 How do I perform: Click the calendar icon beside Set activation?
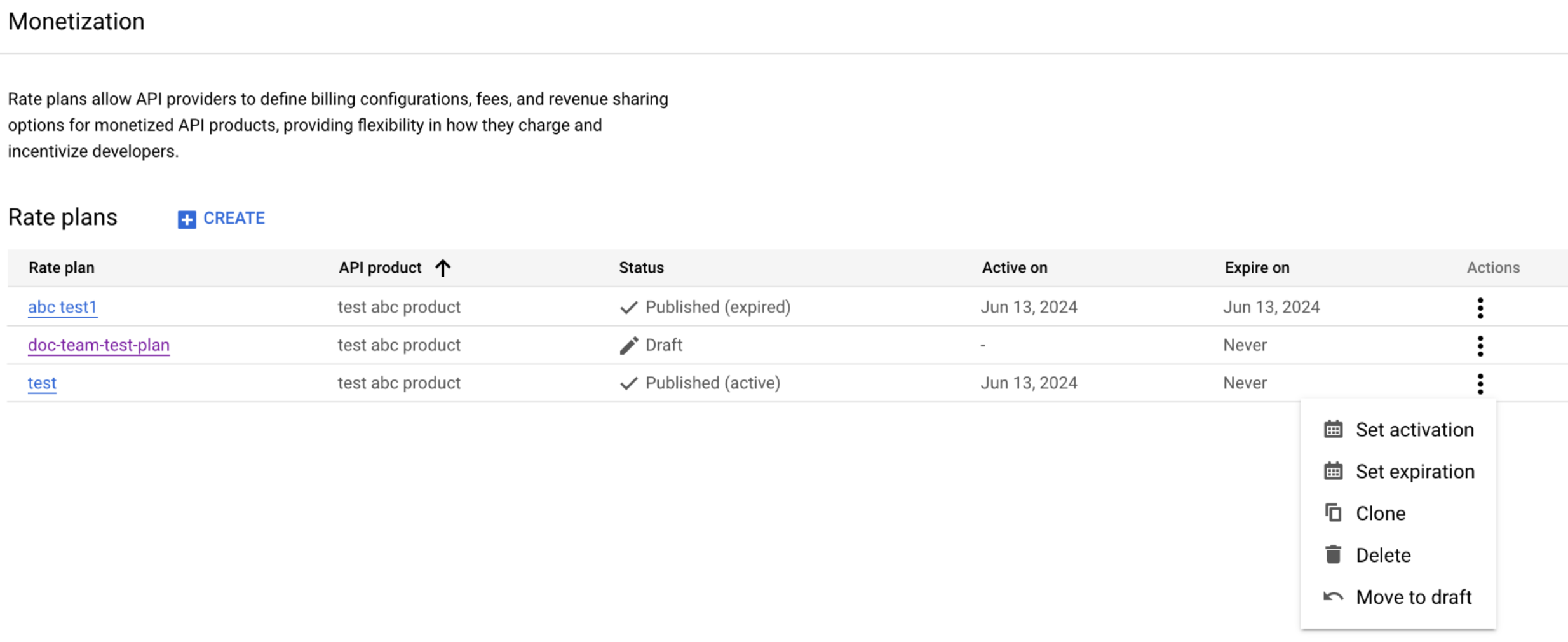[1332, 429]
